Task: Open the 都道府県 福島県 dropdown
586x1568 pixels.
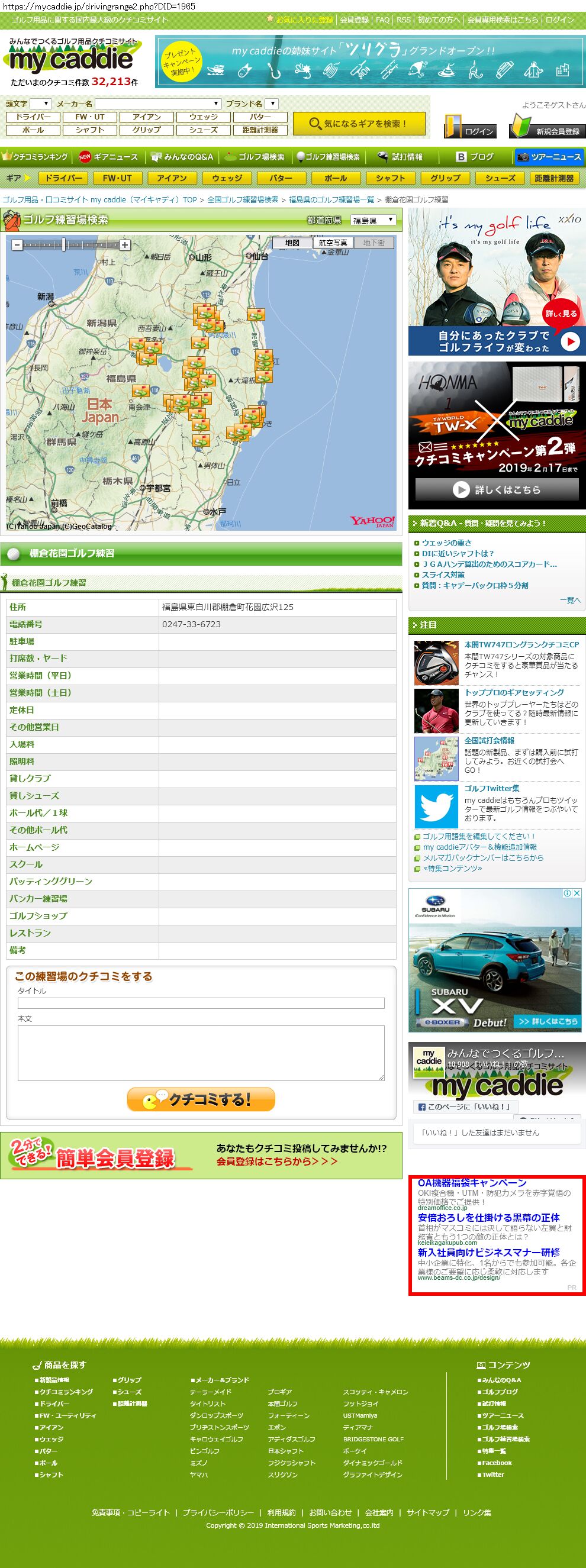Action: tap(374, 220)
